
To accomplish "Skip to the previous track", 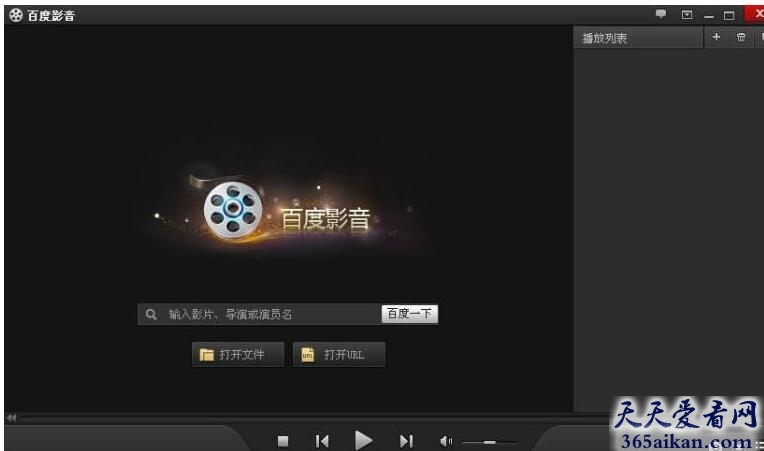I will pos(322,441).
